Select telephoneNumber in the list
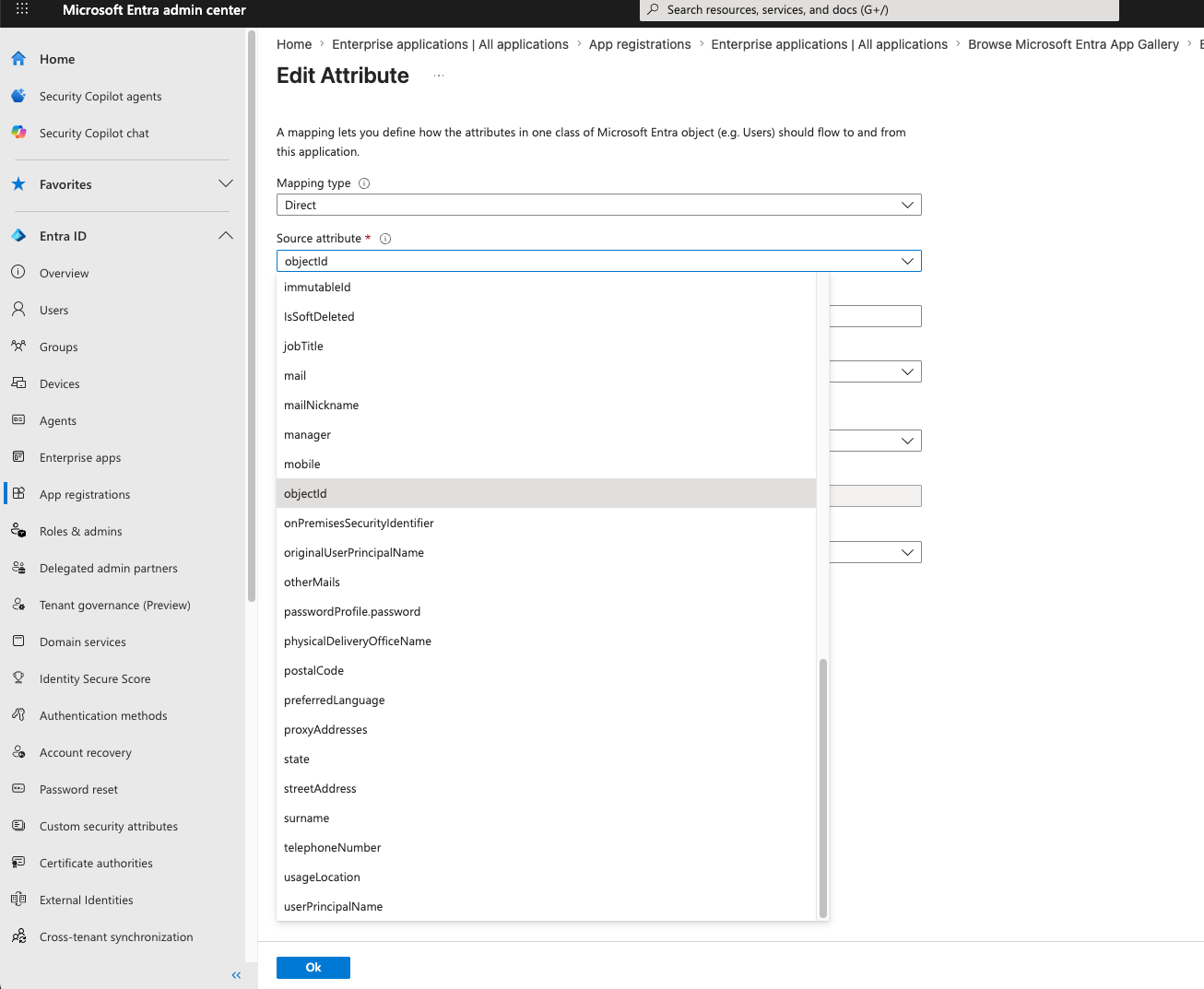Viewport: 1204px width, 989px height. [546, 847]
